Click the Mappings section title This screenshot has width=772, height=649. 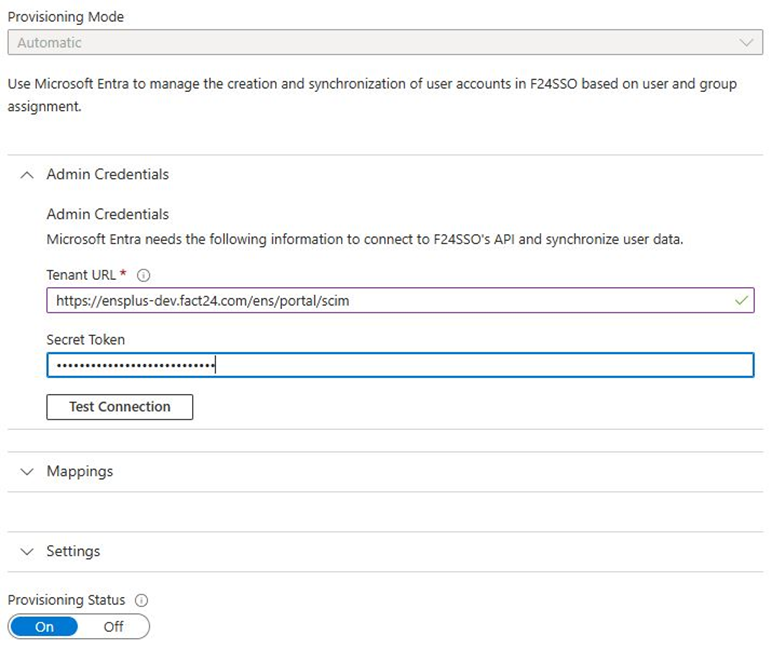click(80, 471)
